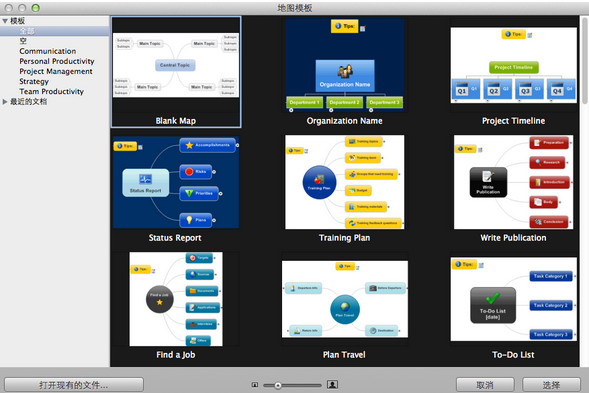This screenshot has height=393, width=589.
Task: Collapse the 模板 tree section
Action: point(5,21)
